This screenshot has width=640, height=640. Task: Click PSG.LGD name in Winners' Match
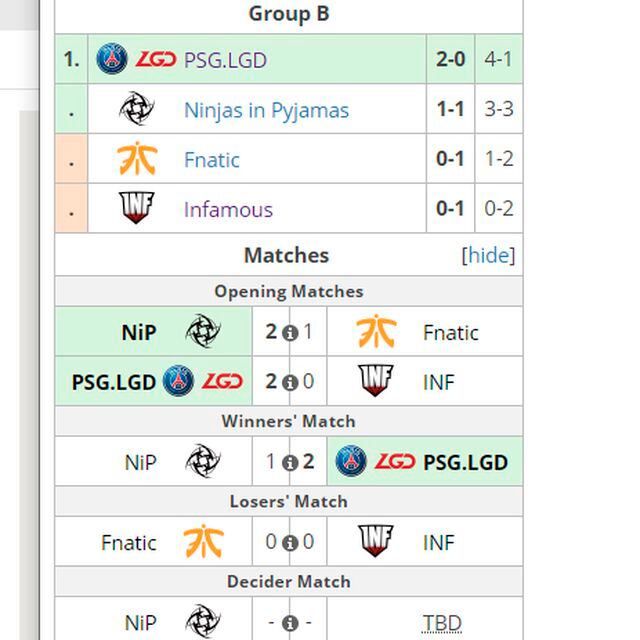tap(465, 463)
